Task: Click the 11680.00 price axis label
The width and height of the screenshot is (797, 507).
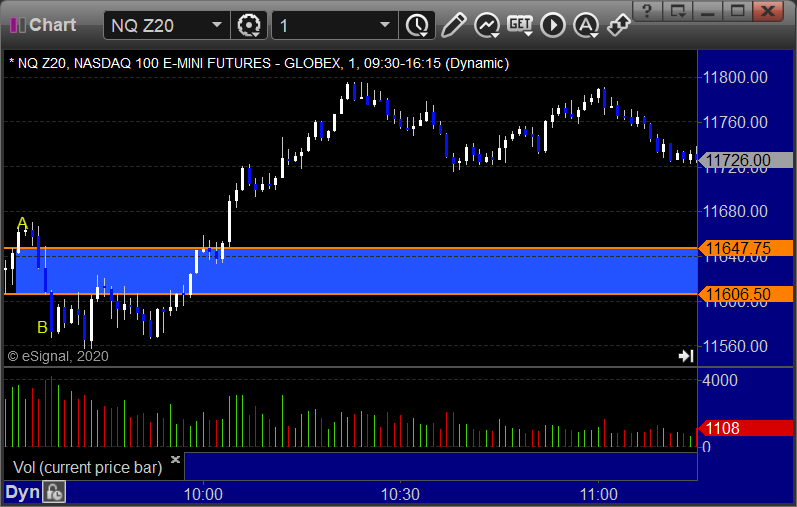Action: (x=735, y=211)
